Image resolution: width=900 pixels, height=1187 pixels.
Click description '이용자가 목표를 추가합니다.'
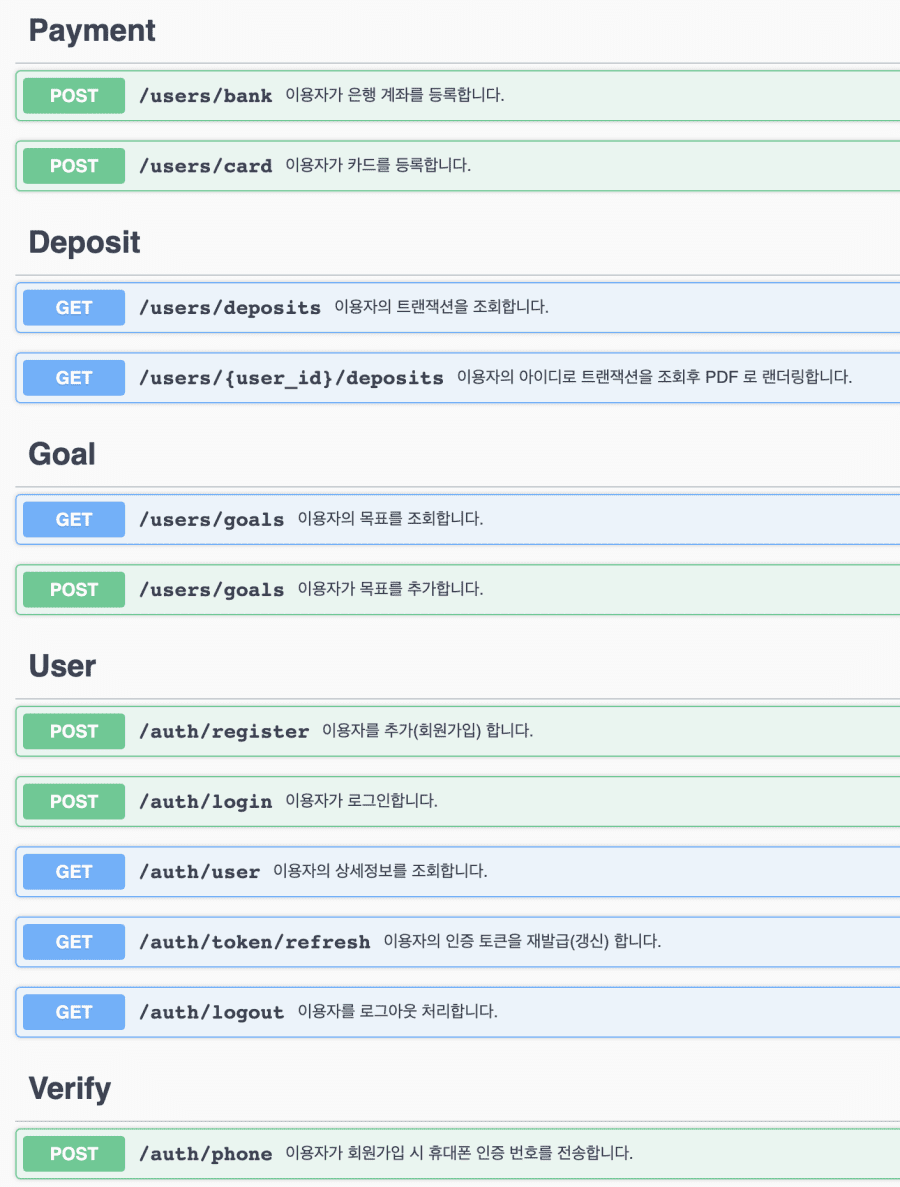pyautogui.click(x=390, y=589)
